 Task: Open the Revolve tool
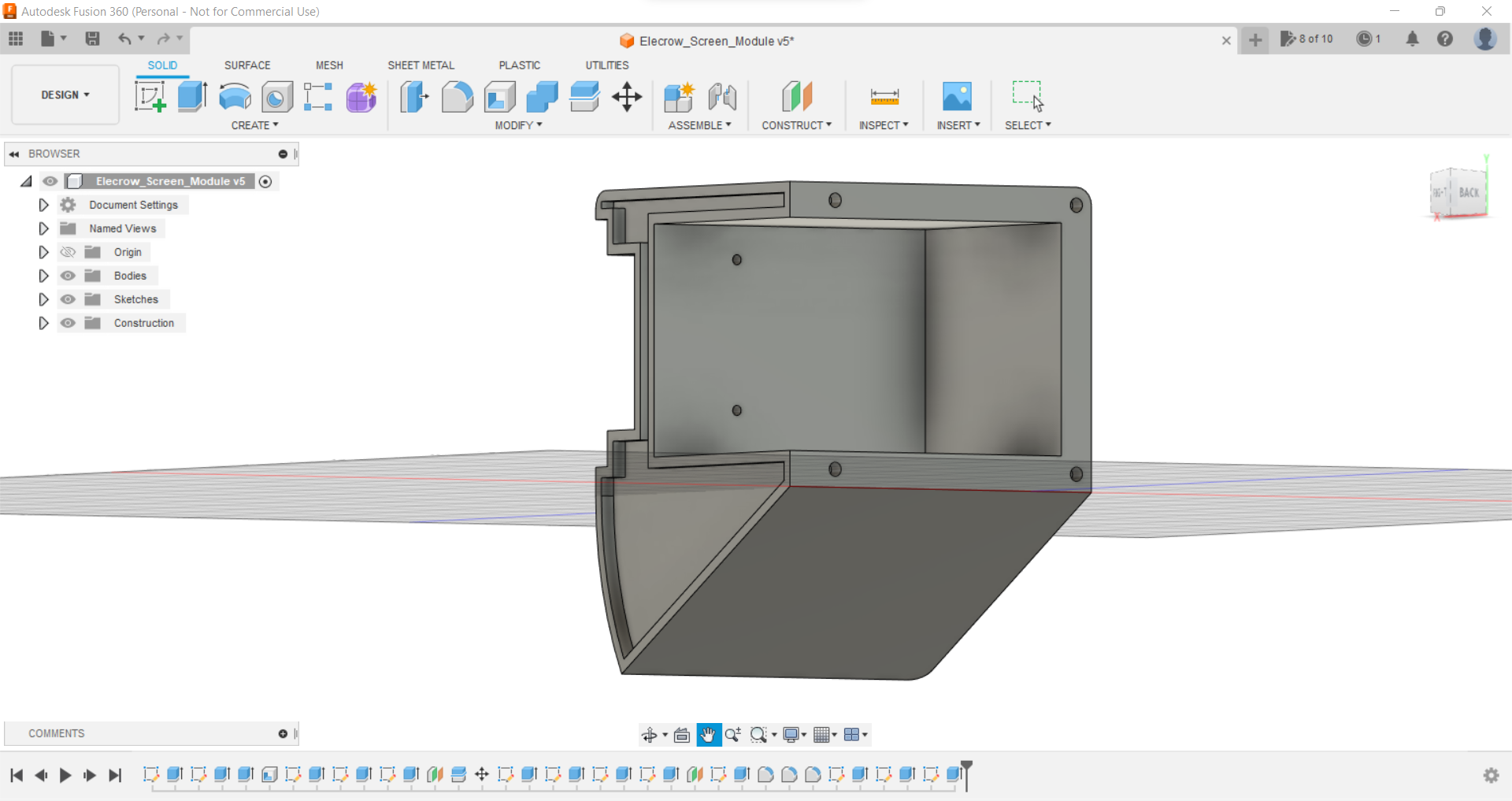point(234,96)
